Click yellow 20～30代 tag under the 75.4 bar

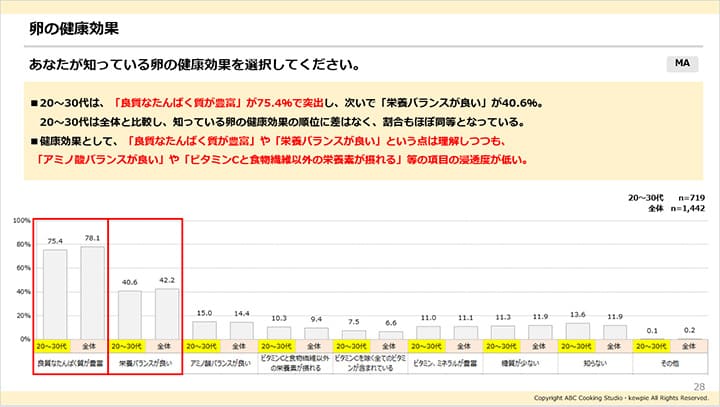51,346
